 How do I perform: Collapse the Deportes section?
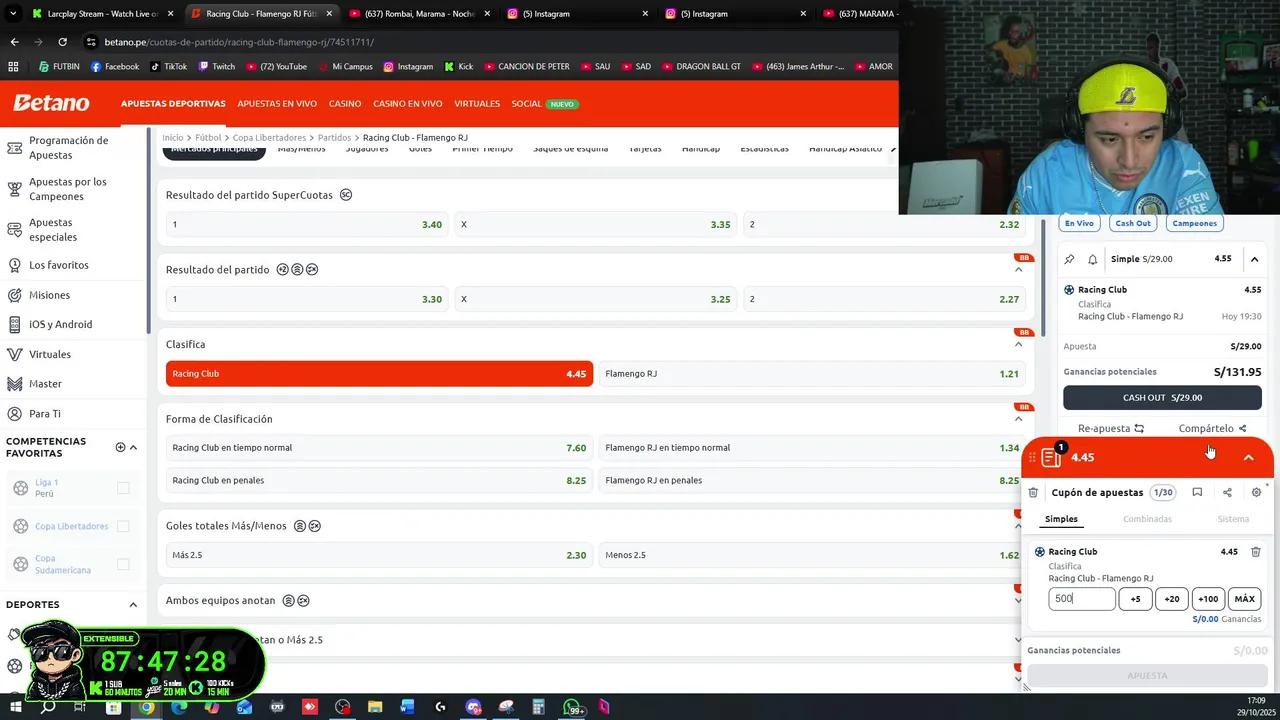click(x=133, y=604)
